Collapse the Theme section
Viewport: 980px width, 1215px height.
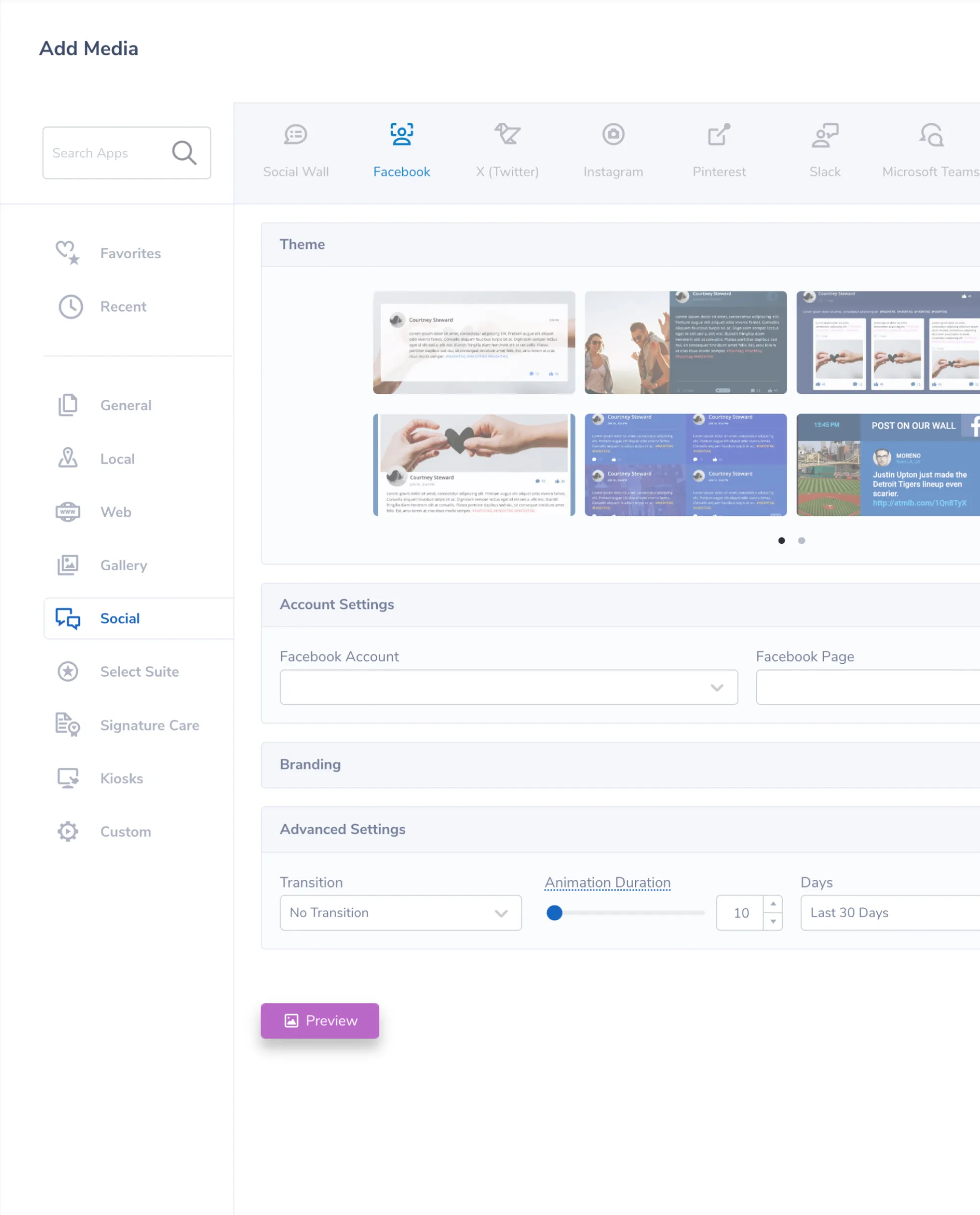click(620, 244)
